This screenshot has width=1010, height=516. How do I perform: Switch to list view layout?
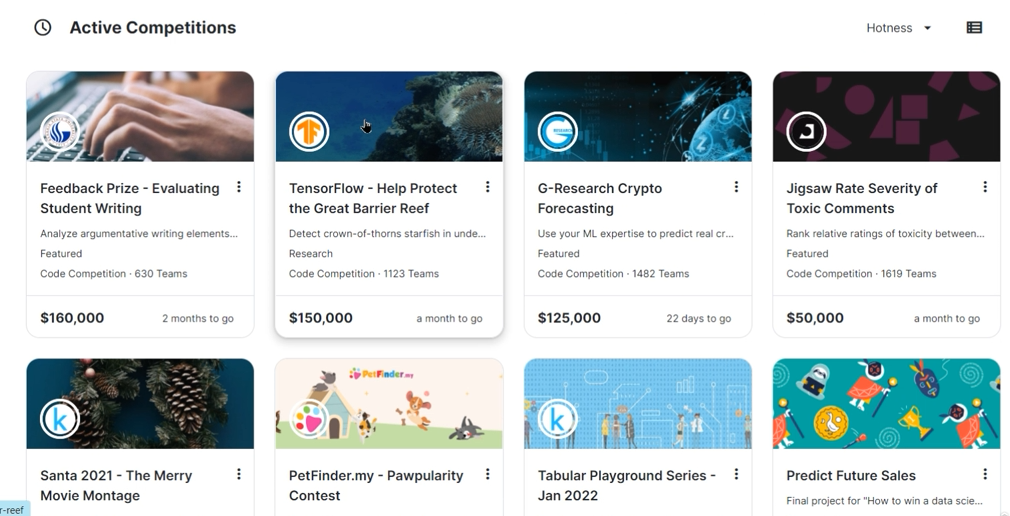tap(974, 28)
